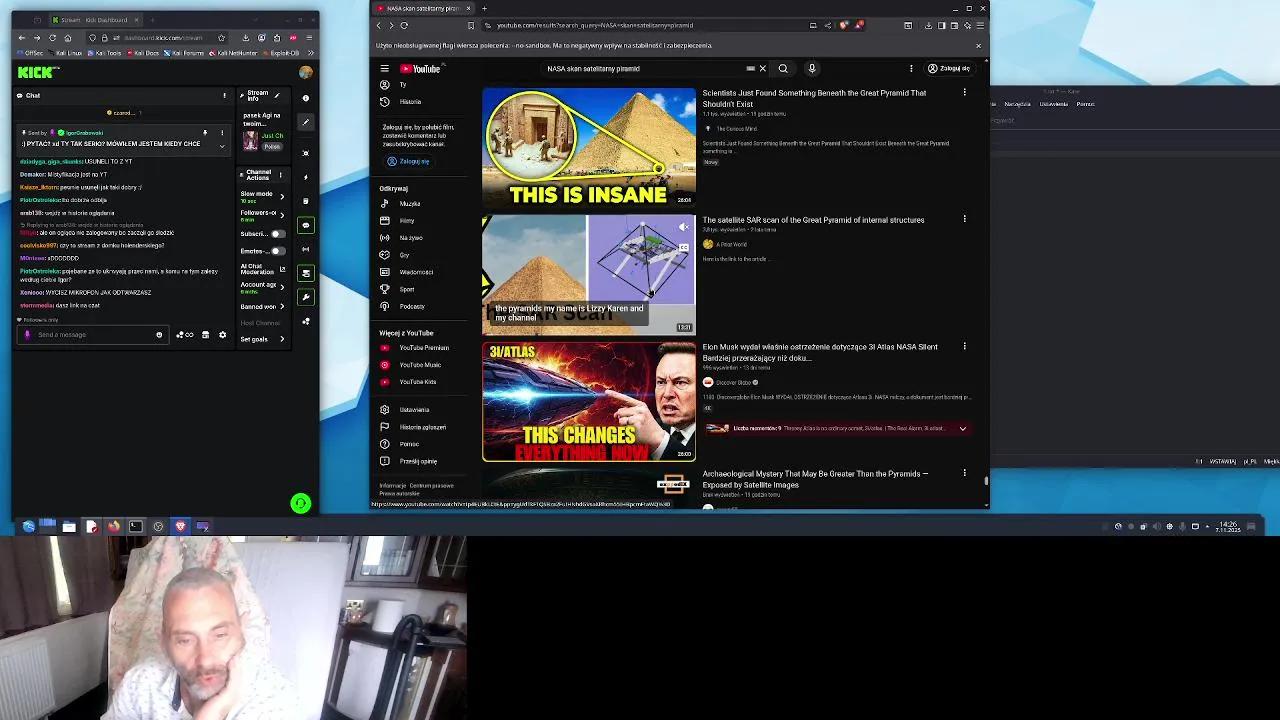
Task: Clear the YouTube search with the X icon
Action: 763,68
